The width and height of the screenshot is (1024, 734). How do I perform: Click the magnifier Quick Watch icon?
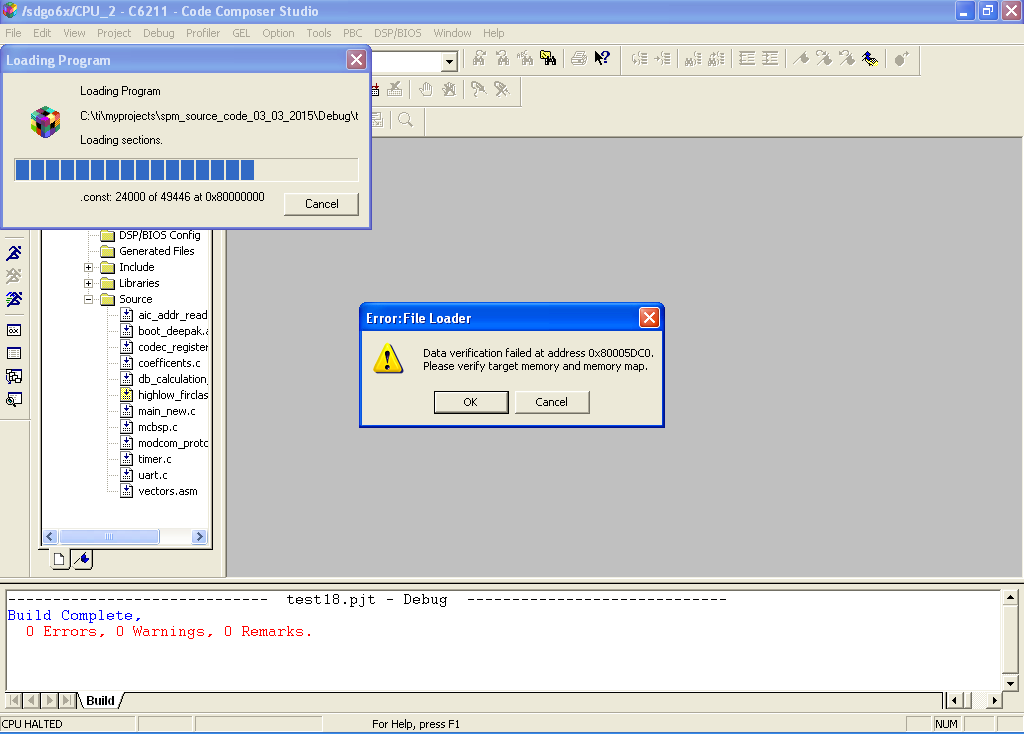406,120
